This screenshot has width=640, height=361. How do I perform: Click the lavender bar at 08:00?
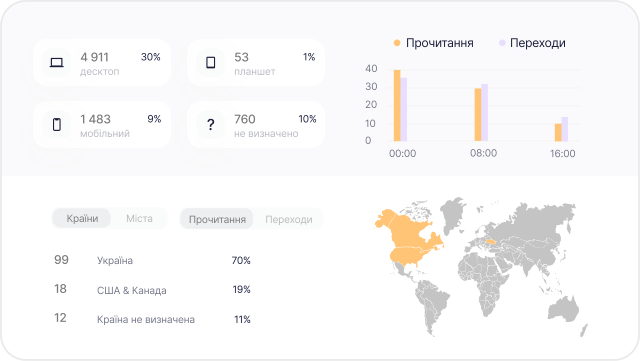click(x=484, y=112)
